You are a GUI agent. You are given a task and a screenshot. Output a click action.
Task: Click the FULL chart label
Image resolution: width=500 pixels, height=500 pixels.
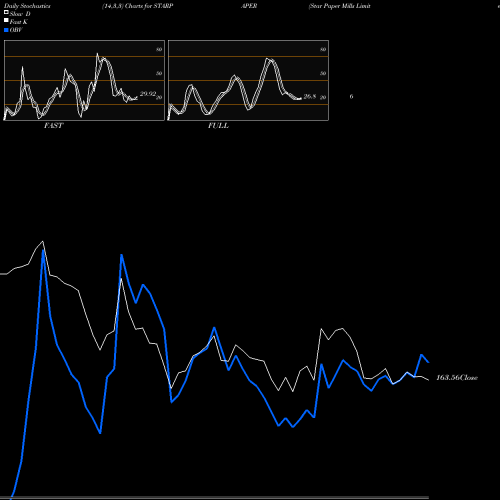(218, 126)
